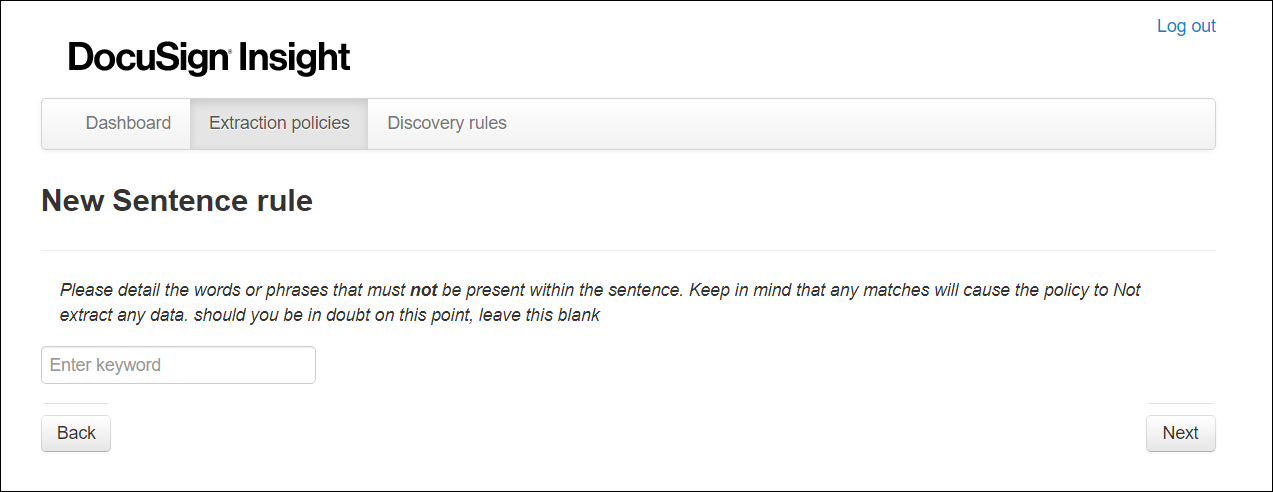Log out of DocuSign Insight

[1186, 26]
